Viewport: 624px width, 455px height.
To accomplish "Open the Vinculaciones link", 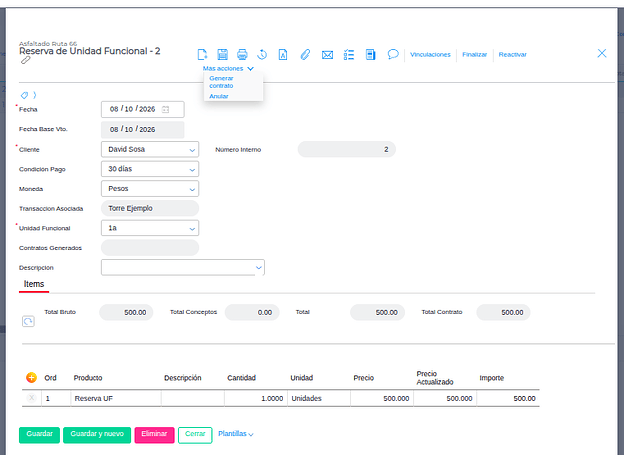I will click(430, 55).
